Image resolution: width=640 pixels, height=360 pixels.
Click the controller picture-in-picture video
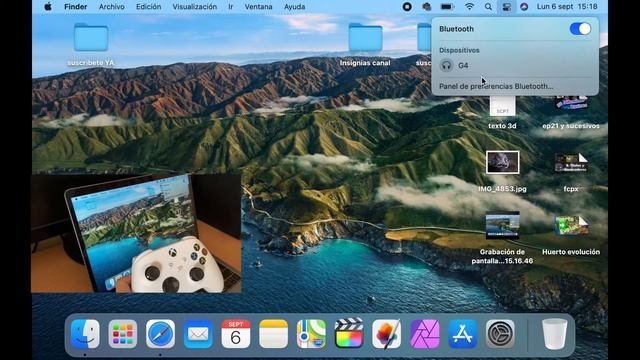click(x=136, y=233)
